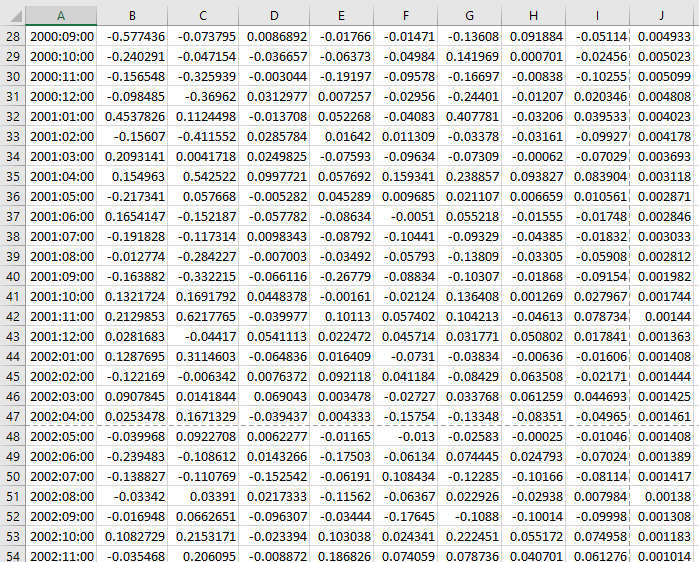Screen dimensions: 699x562
Task: Select cell containing -0.1088
Action: [x=469, y=517]
